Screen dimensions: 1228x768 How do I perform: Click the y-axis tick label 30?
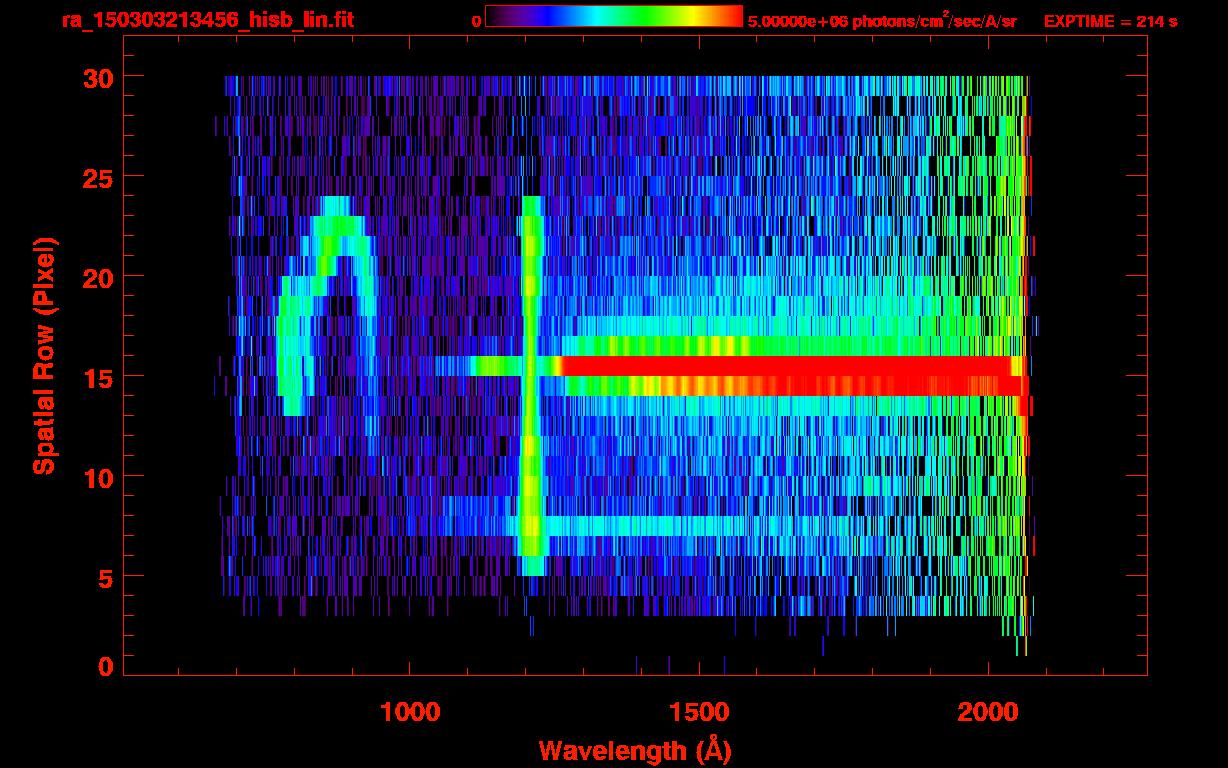point(96,77)
